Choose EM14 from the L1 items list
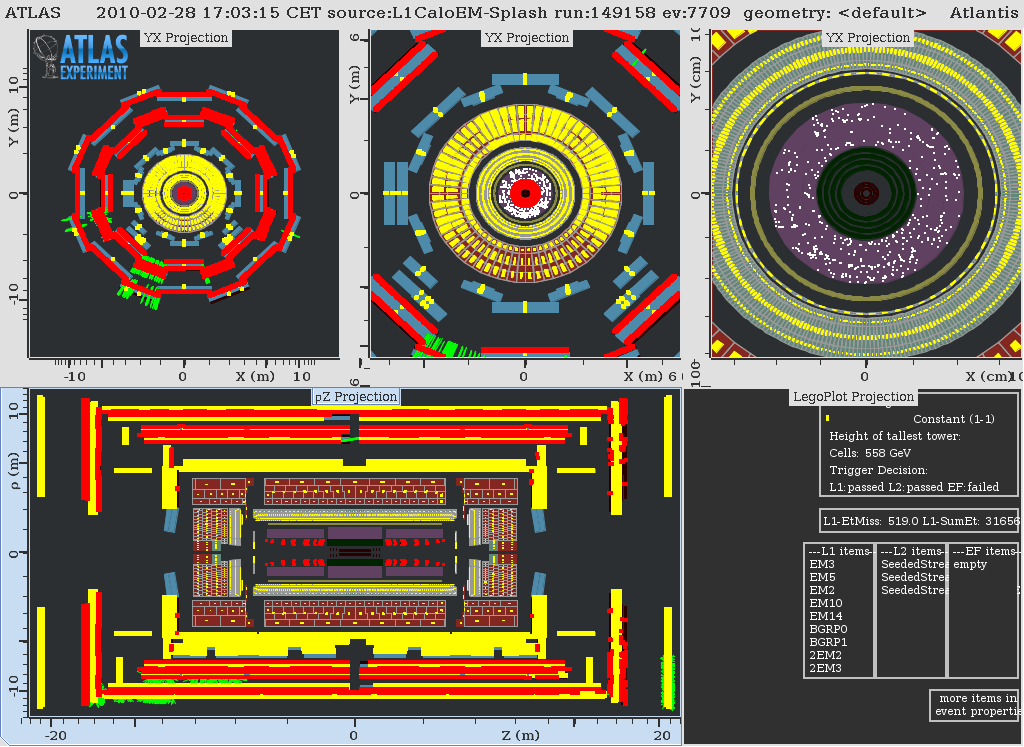This screenshot has width=1024, height=747. pos(825,616)
